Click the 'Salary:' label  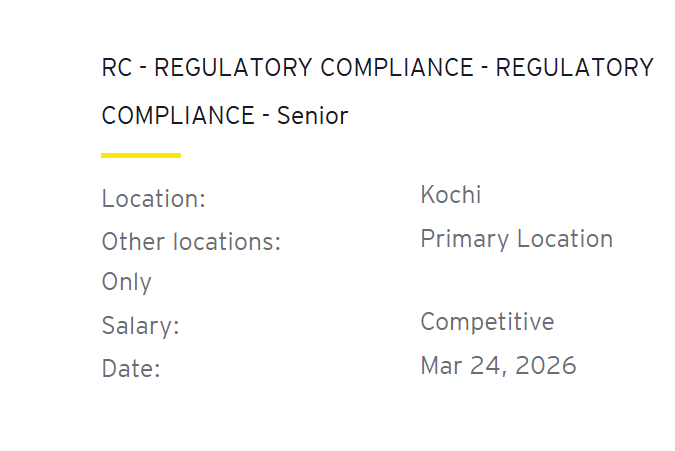[x=140, y=326]
